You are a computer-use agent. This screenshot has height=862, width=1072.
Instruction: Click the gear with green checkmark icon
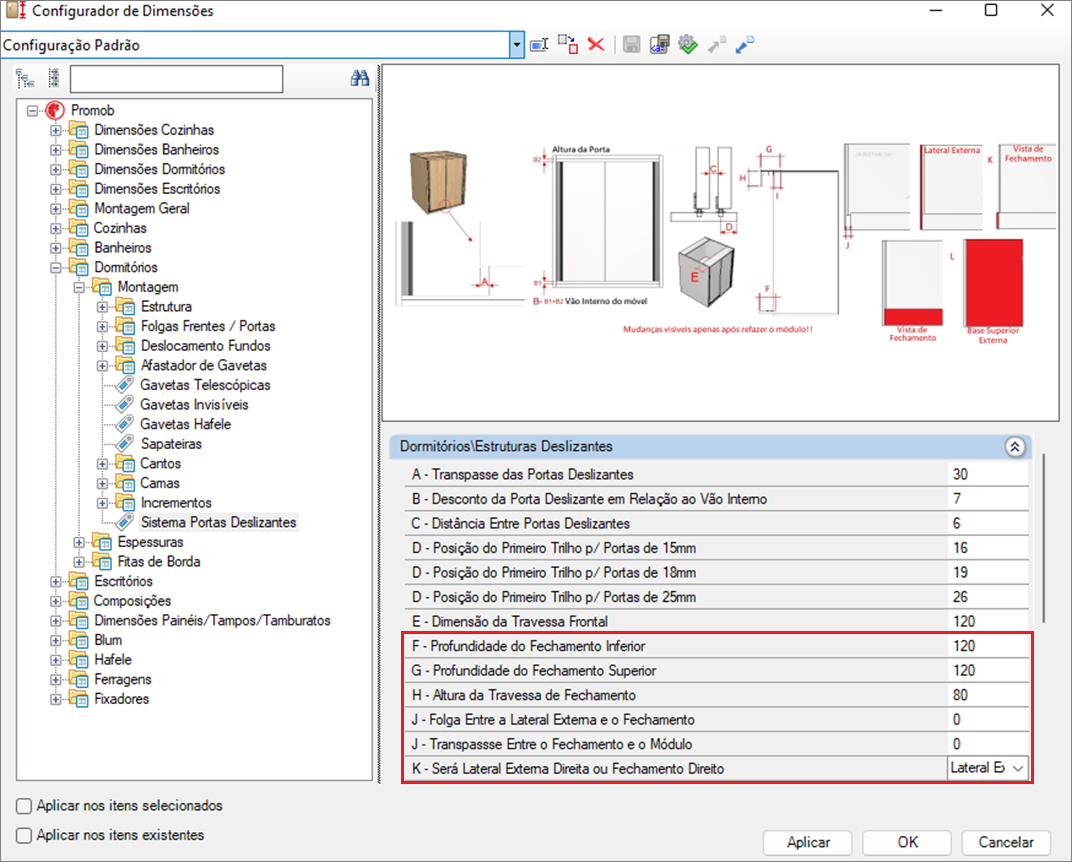(687, 45)
